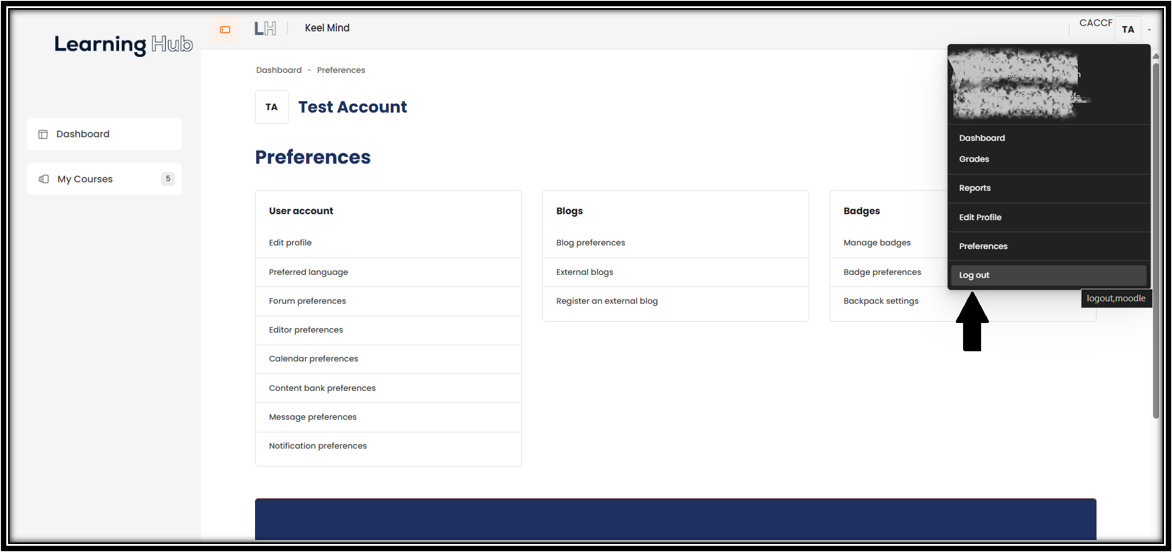Open Backpack settings link
Image resolution: width=1172 pixels, height=552 pixels.
point(881,301)
